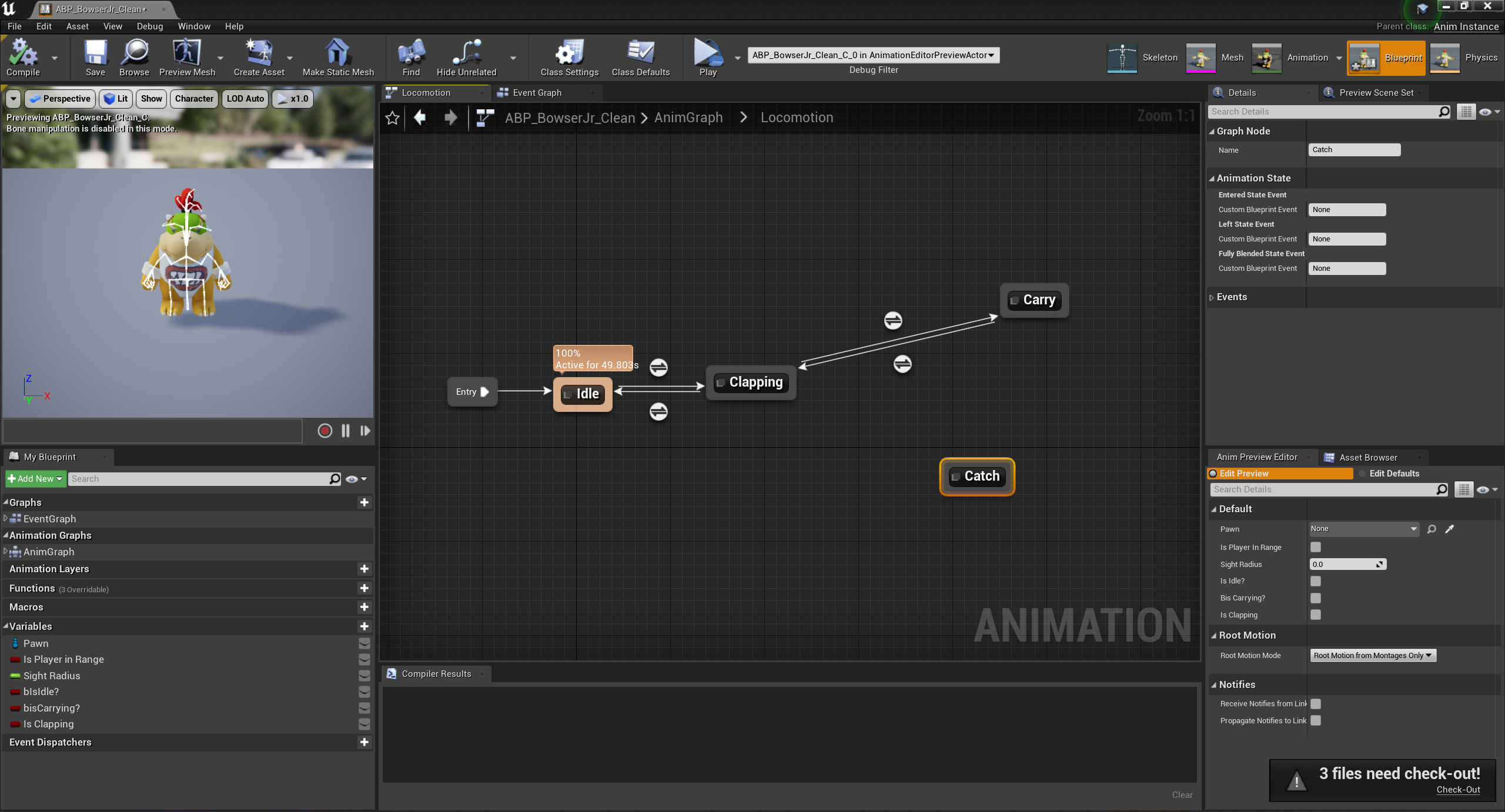Toggle Is Idle? checkbox
1505x812 pixels.
1316,581
